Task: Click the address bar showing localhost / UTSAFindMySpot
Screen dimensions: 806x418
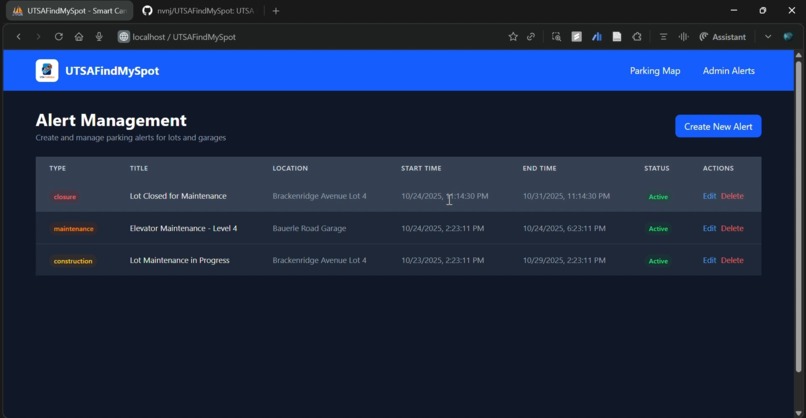Action: (x=184, y=37)
